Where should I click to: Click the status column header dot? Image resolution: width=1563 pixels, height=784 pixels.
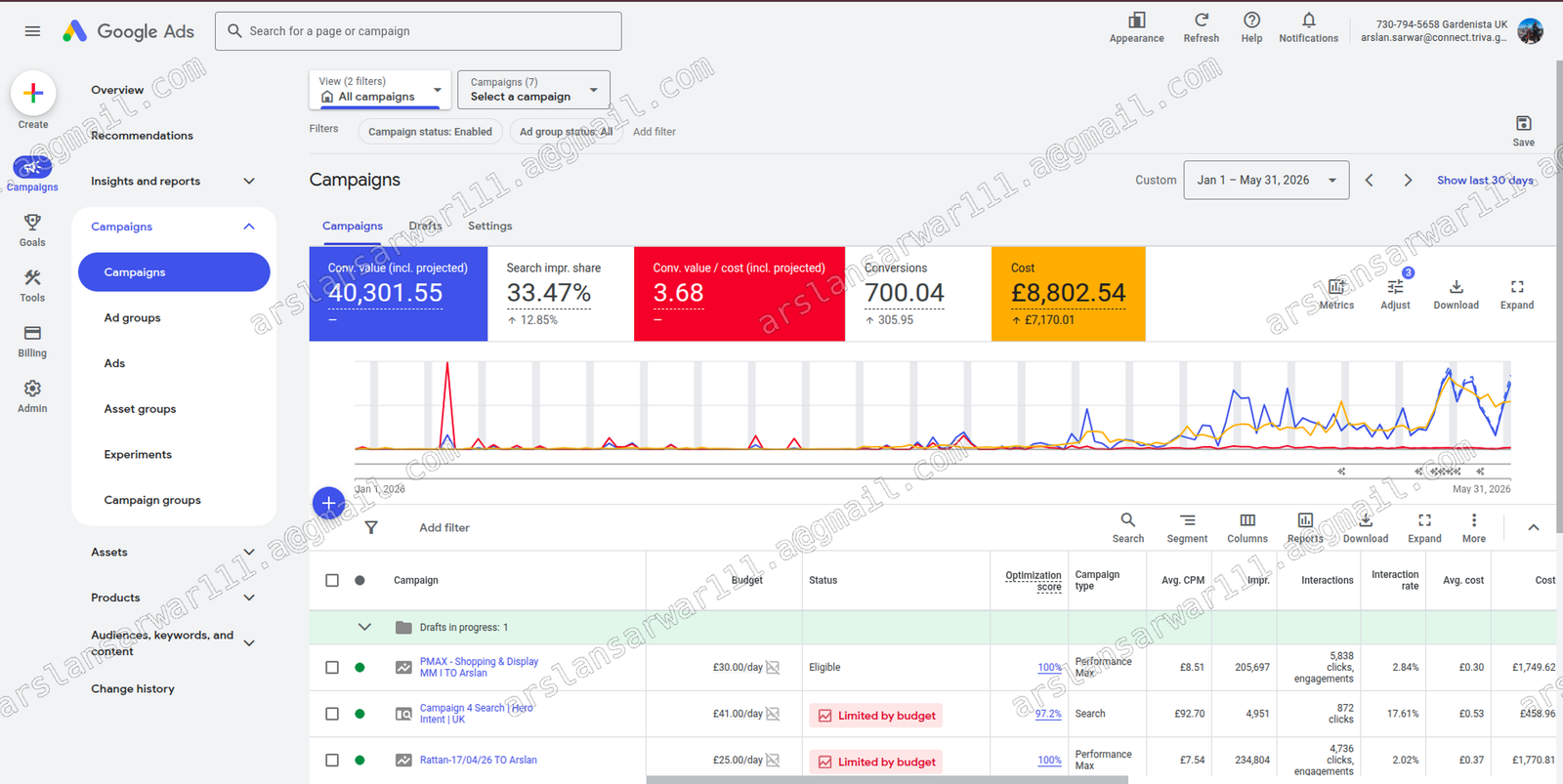pos(360,580)
